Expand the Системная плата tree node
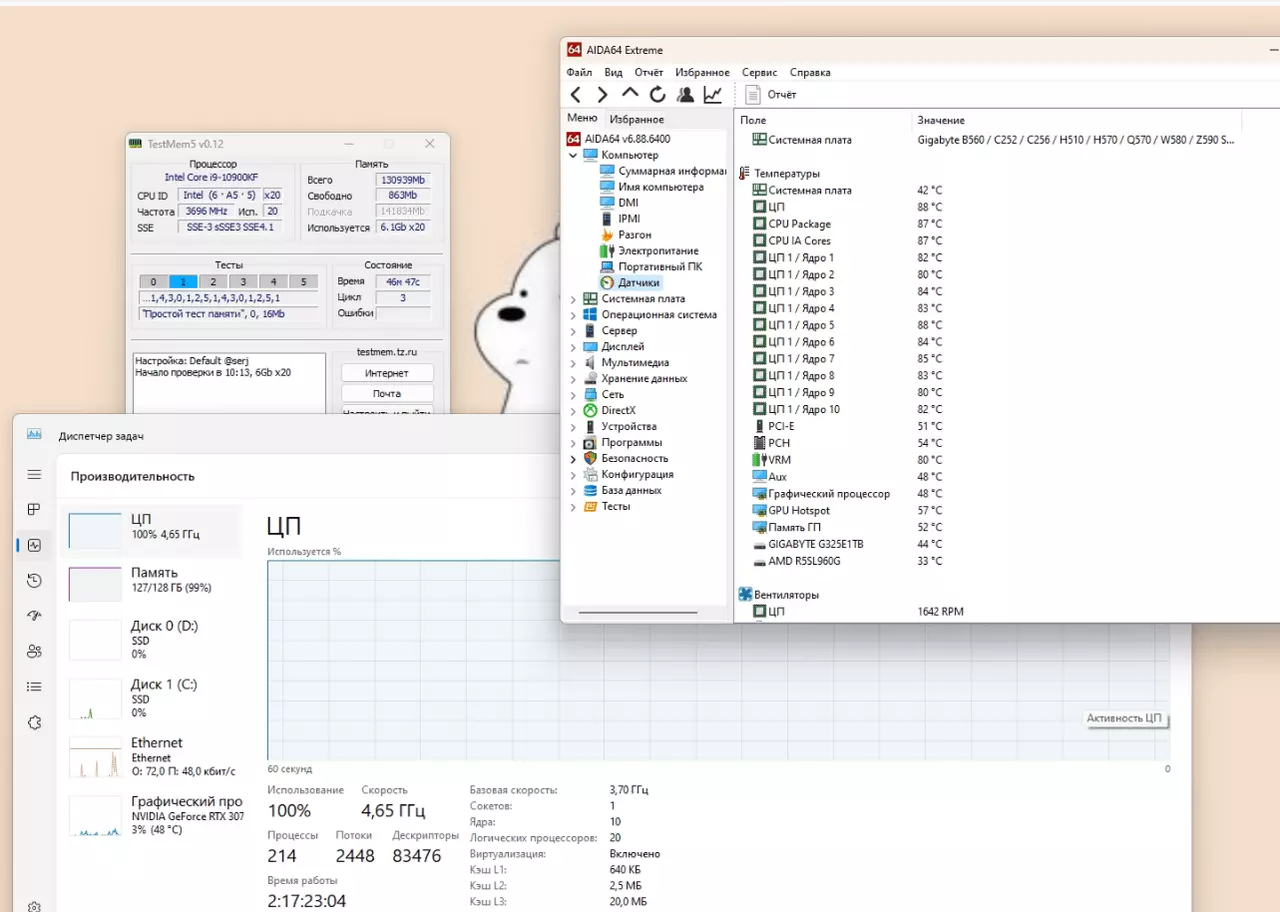Screen dimensions: 1280x912 click(x=573, y=299)
